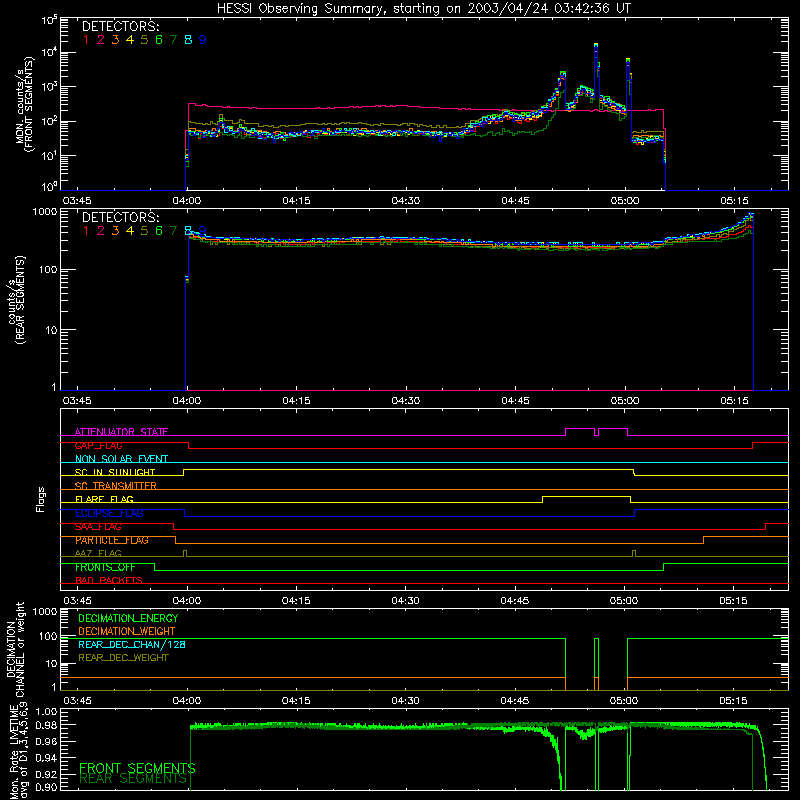The height and width of the screenshot is (800, 800).
Task: Click the 1000 tick label on decimation axis
Action: (x=45, y=611)
